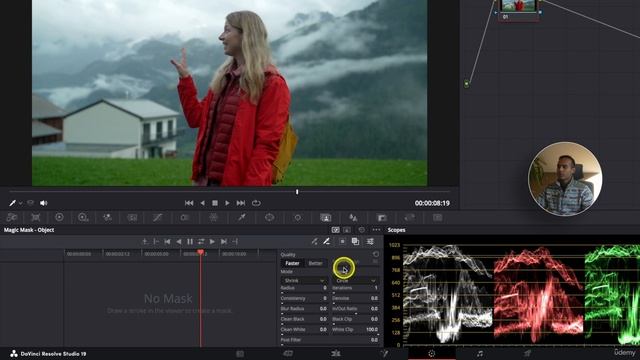Switch to the Deliver page
Viewport: 640px width, 360px height.
coord(527,353)
